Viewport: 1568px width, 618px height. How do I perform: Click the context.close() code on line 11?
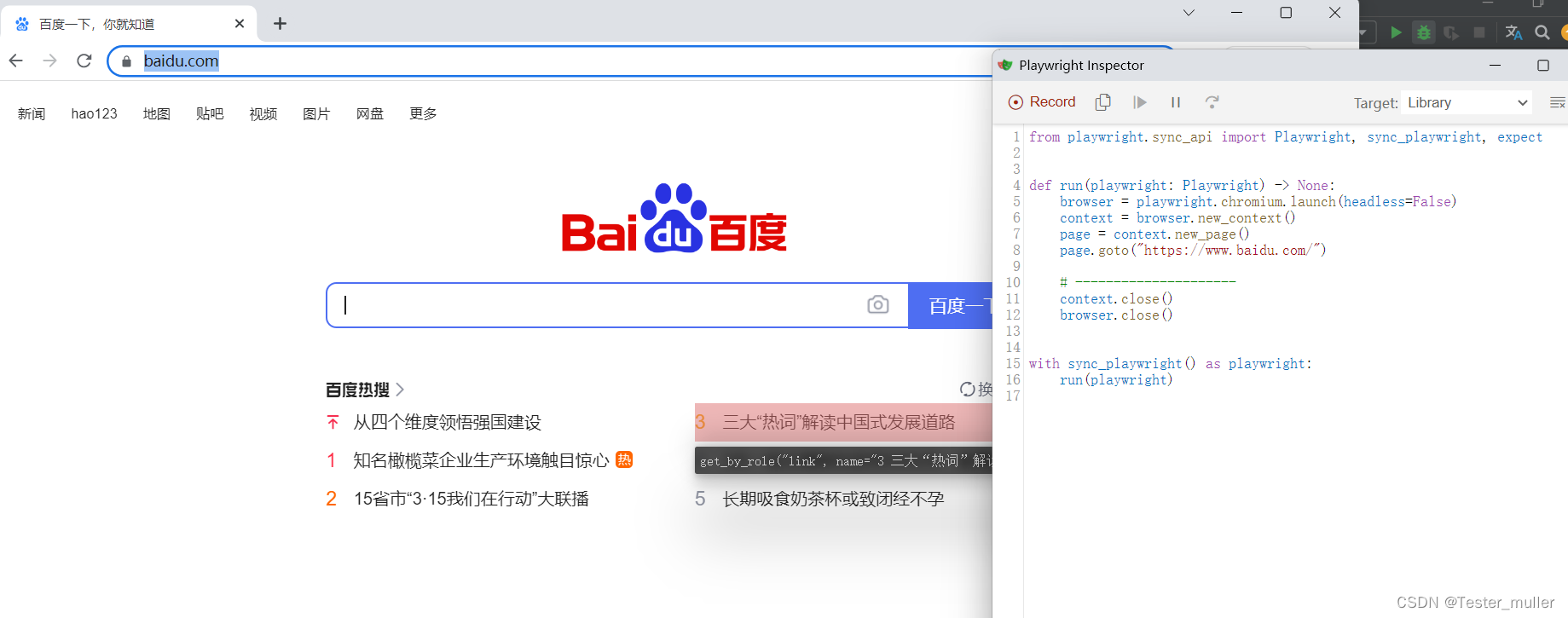(1116, 299)
